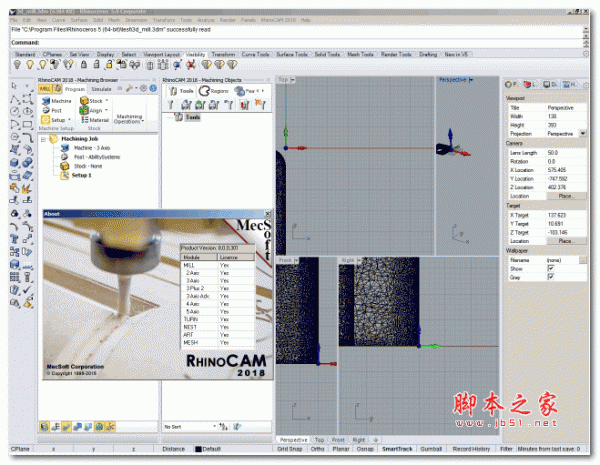
Task: Toggle Grid Snap in status bar
Action: tap(290, 449)
